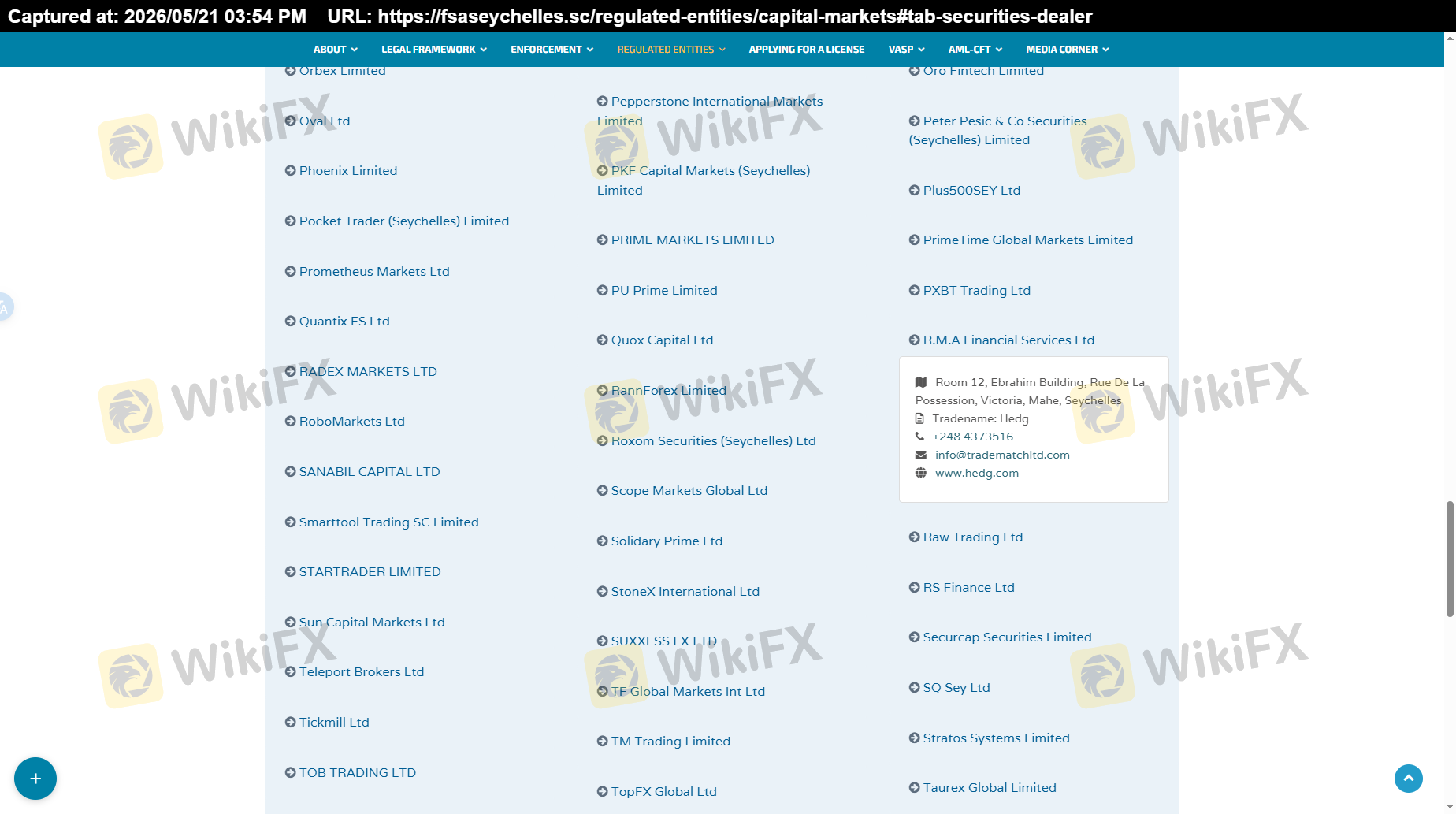Expand the Pepperstone International Markets Limited entry
This screenshot has width=1456, height=814.
click(710, 111)
